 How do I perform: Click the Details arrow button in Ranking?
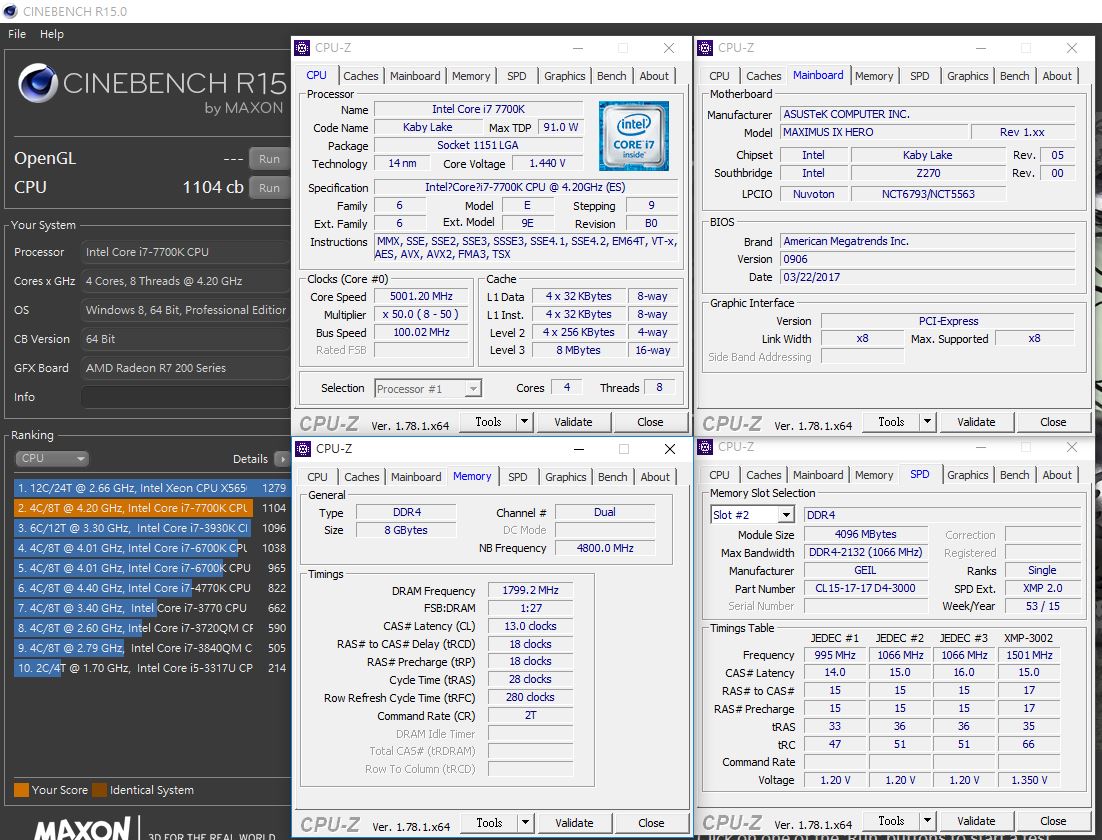(x=282, y=459)
